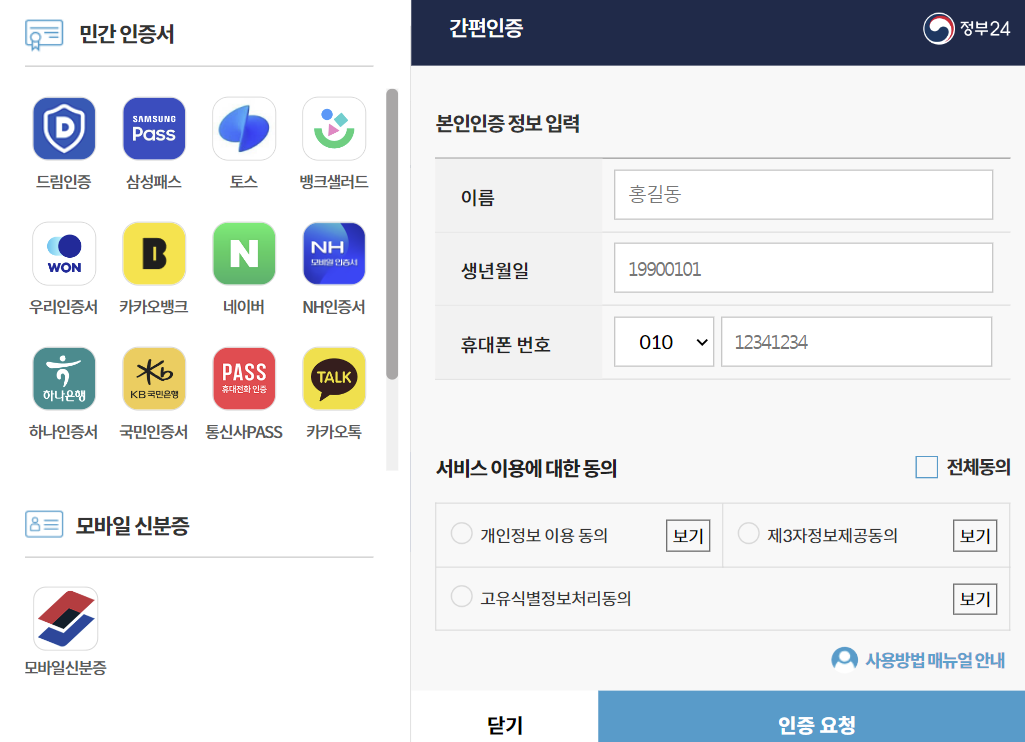Viewport: 1025px width, 742px height.
Task: Select the 고유식별정보처리동의 radio button
Action: coord(462,596)
